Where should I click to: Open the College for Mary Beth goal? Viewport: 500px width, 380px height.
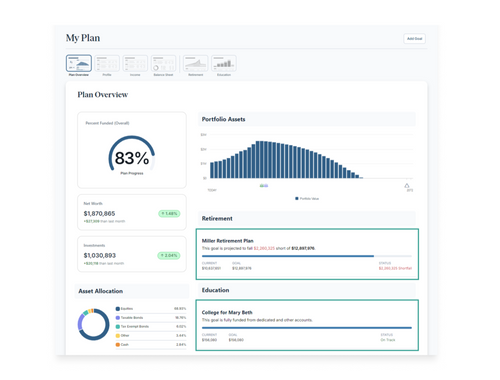click(x=307, y=325)
